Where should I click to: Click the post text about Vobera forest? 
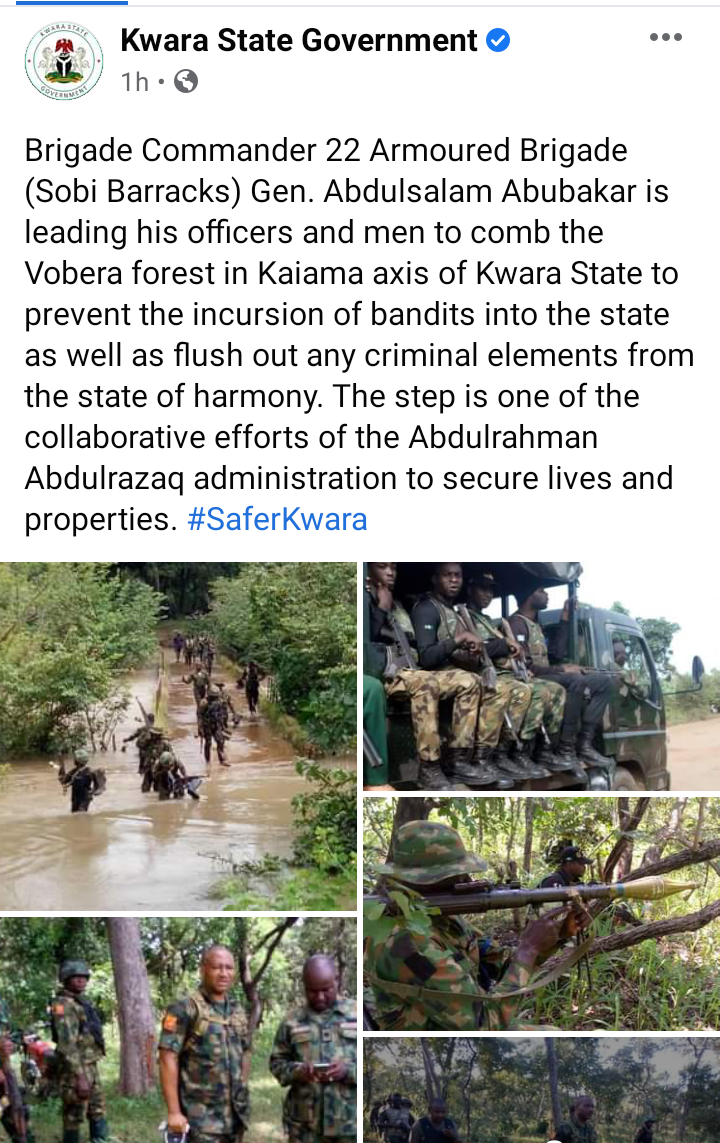359,335
